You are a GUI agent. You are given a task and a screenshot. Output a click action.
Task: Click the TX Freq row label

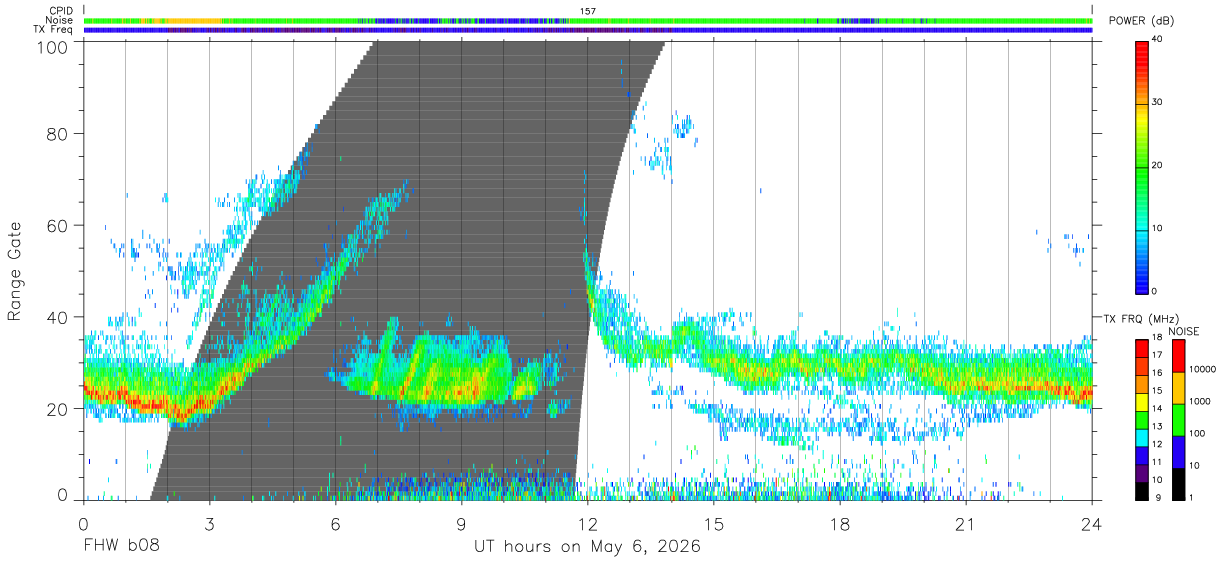(x=53, y=30)
